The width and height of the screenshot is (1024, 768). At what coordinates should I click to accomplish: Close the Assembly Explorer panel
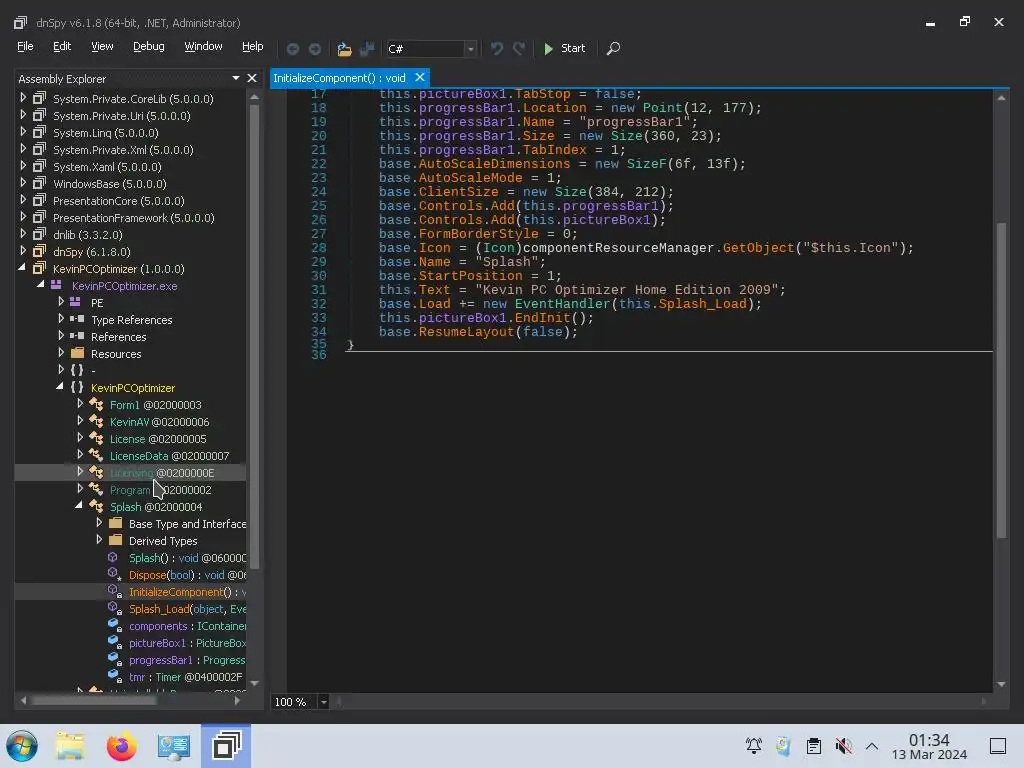point(251,78)
